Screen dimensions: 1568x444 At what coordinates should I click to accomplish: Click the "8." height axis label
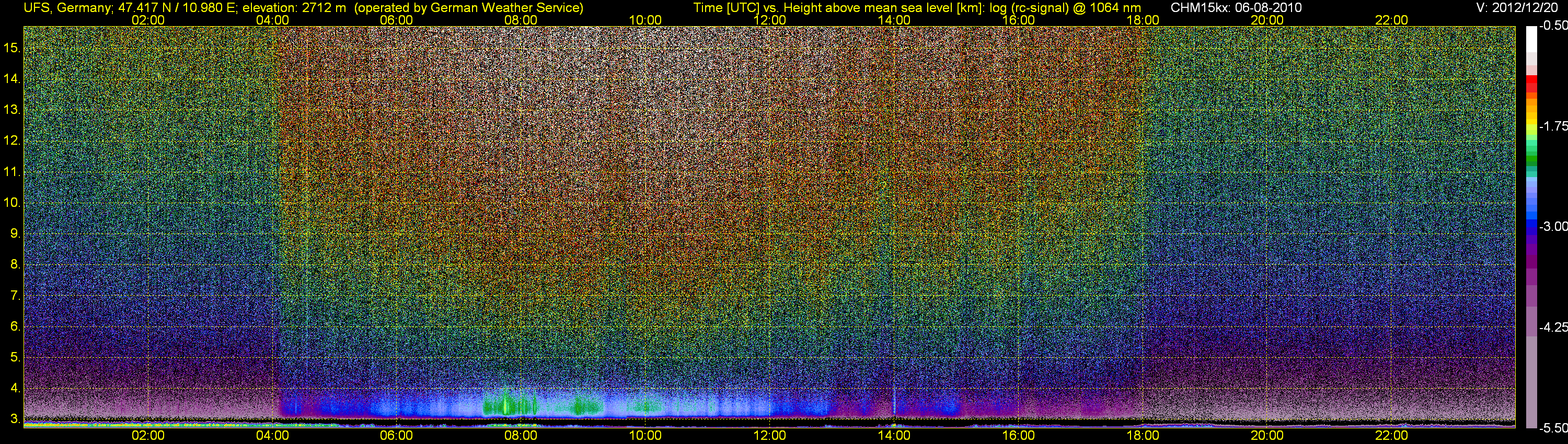[16, 265]
